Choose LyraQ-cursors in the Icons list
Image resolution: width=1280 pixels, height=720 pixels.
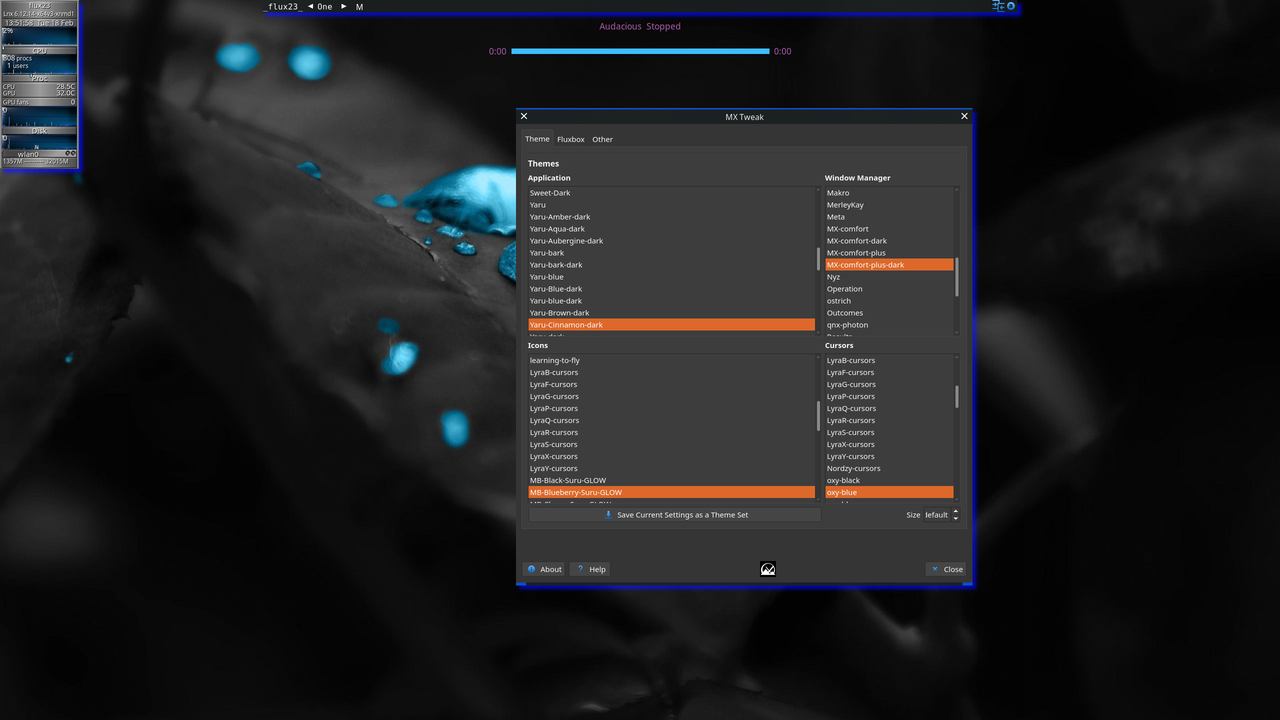(x=671, y=421)
